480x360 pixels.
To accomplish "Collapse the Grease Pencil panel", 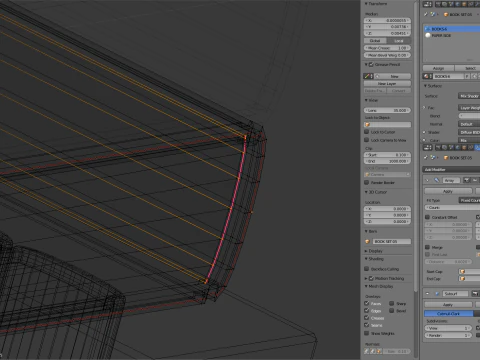I will pyautogui.click(x=366, y=65).
